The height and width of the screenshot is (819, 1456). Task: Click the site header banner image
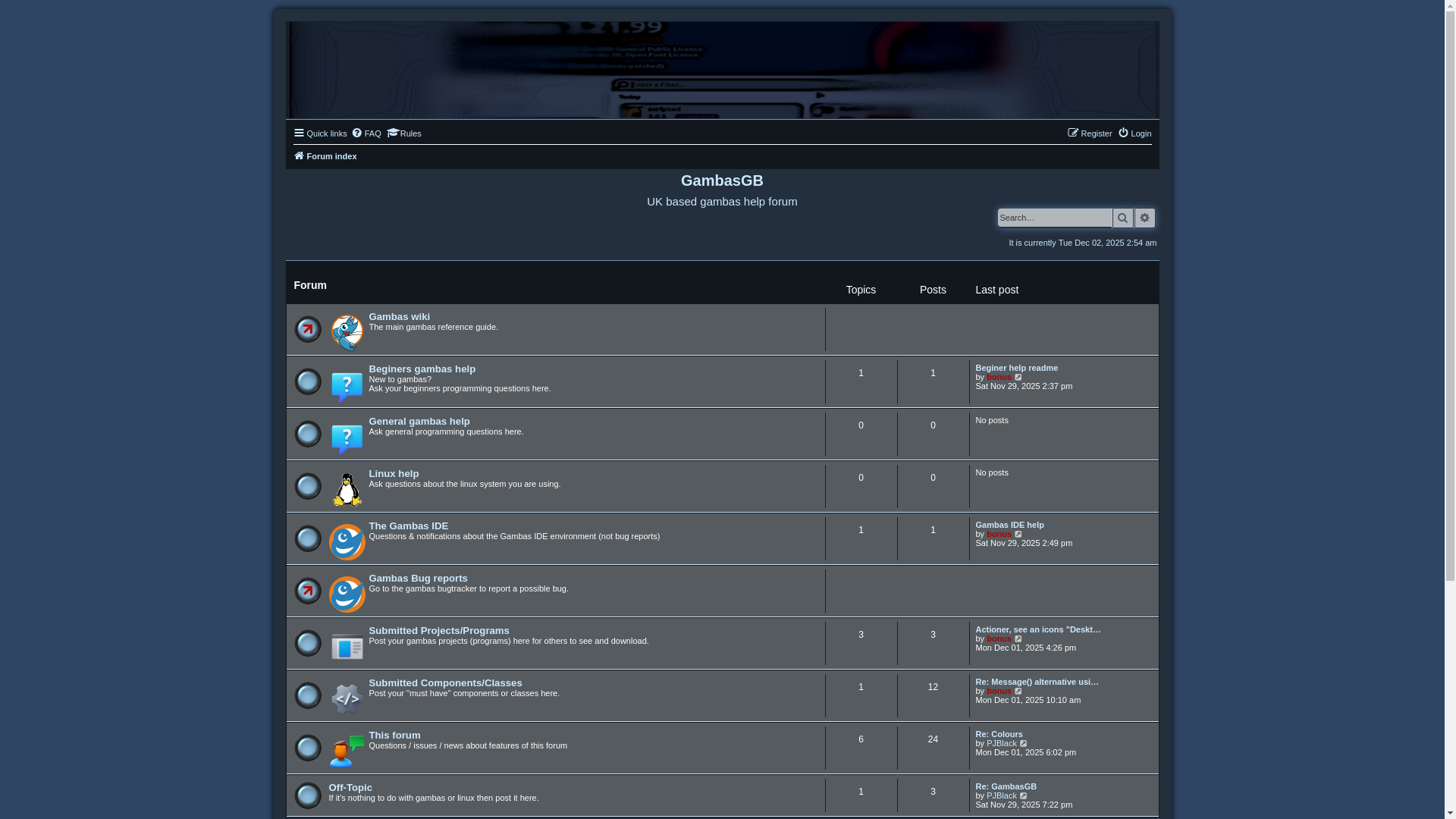point(722,70)
